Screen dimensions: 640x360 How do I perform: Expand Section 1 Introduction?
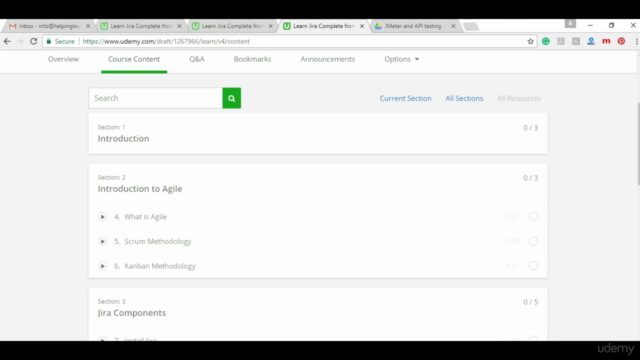click(318, 133)
